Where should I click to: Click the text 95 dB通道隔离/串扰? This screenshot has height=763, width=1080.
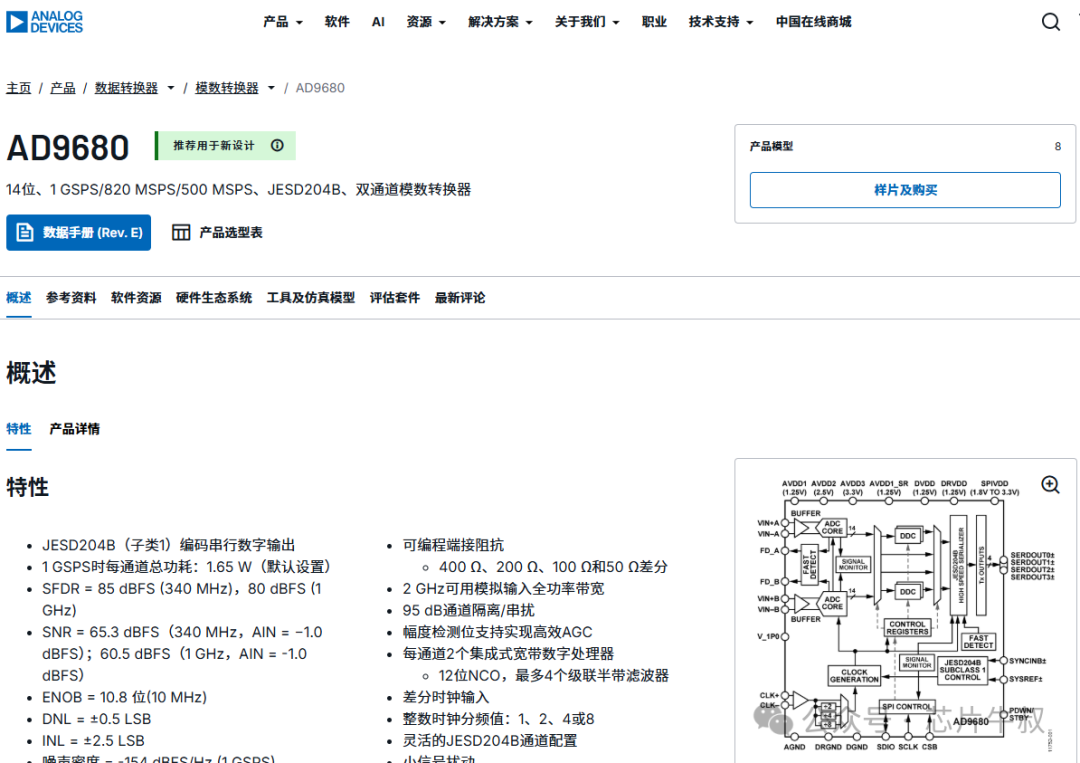468,610
